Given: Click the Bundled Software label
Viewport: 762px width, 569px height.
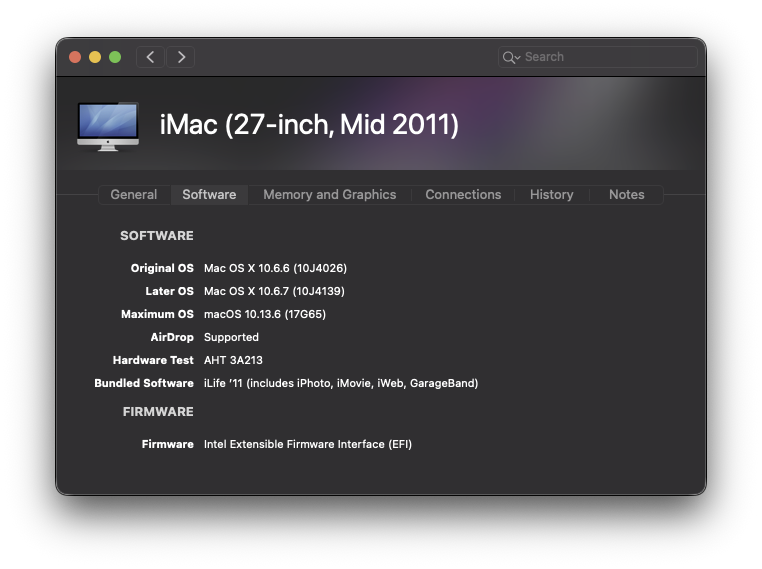Looking at the screenshot, I should (x=144, y=383).
